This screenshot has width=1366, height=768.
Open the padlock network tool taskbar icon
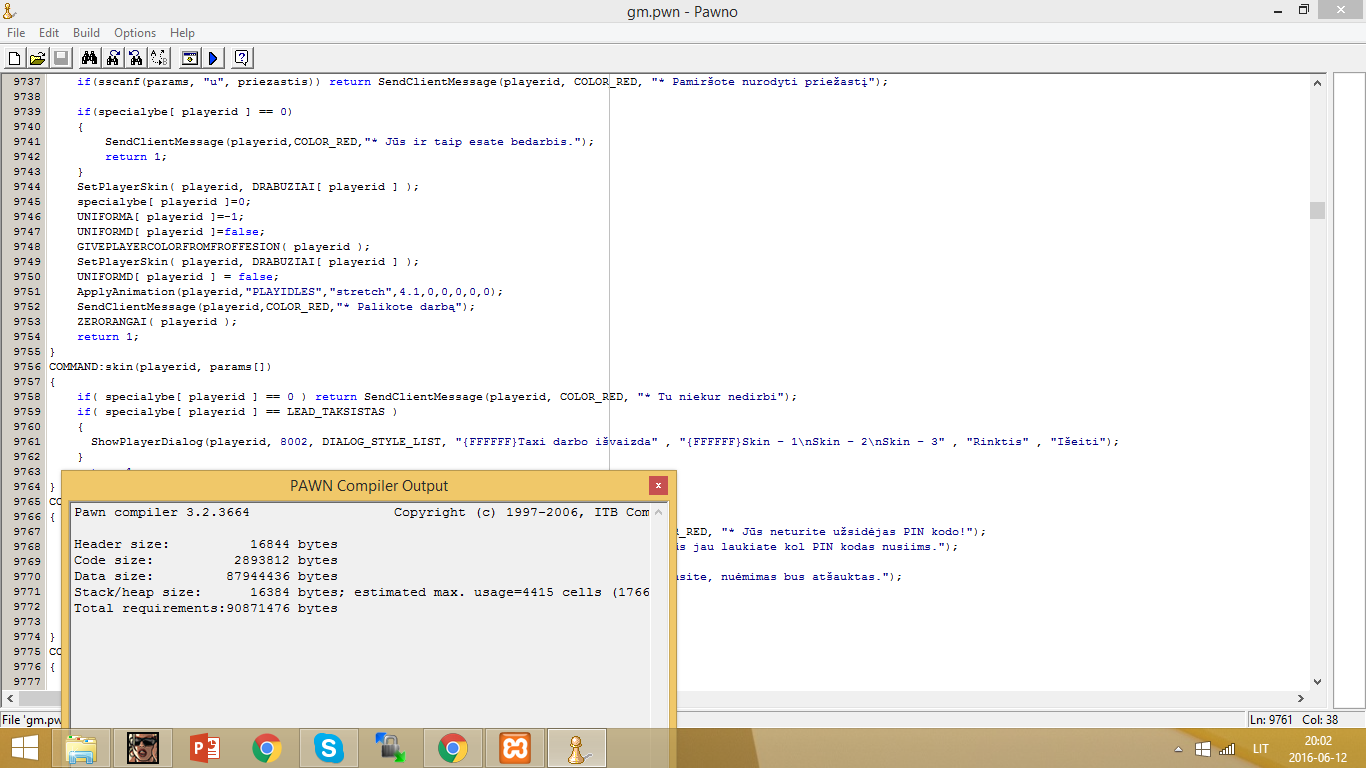[x=390, y=748]
